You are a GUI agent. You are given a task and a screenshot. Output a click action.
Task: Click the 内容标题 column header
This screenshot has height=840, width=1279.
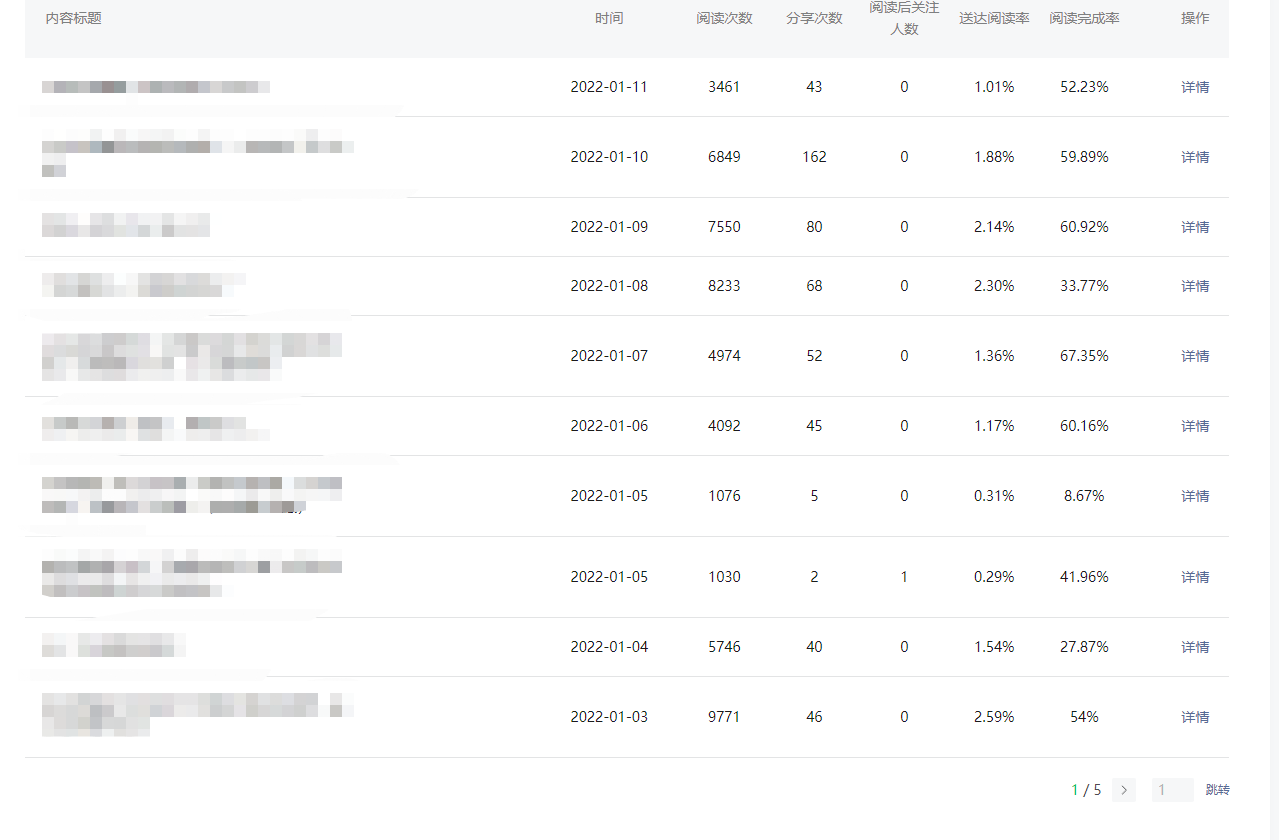(x=73, y=18)
